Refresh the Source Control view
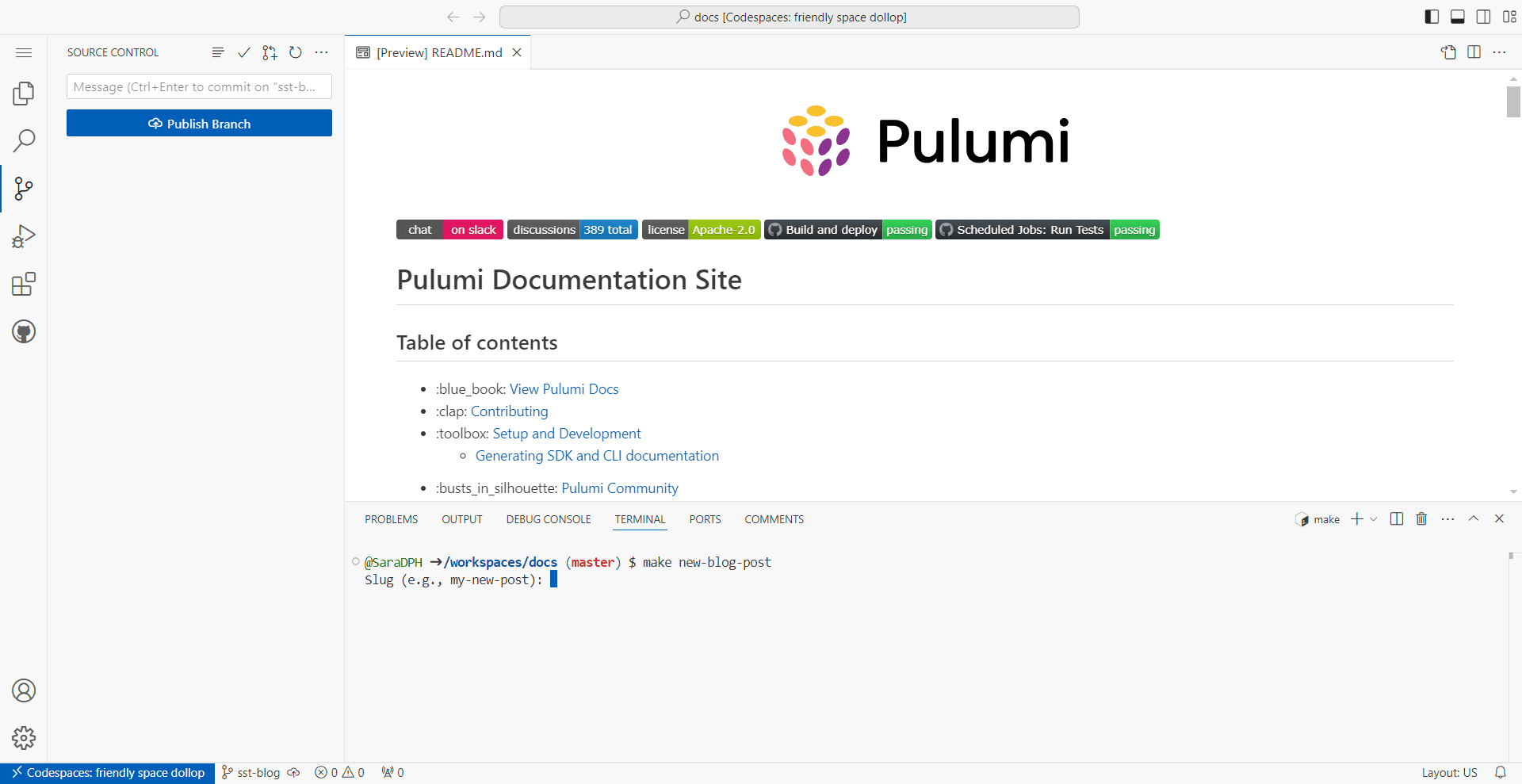 pyautogui.click(x=296, y=52)
